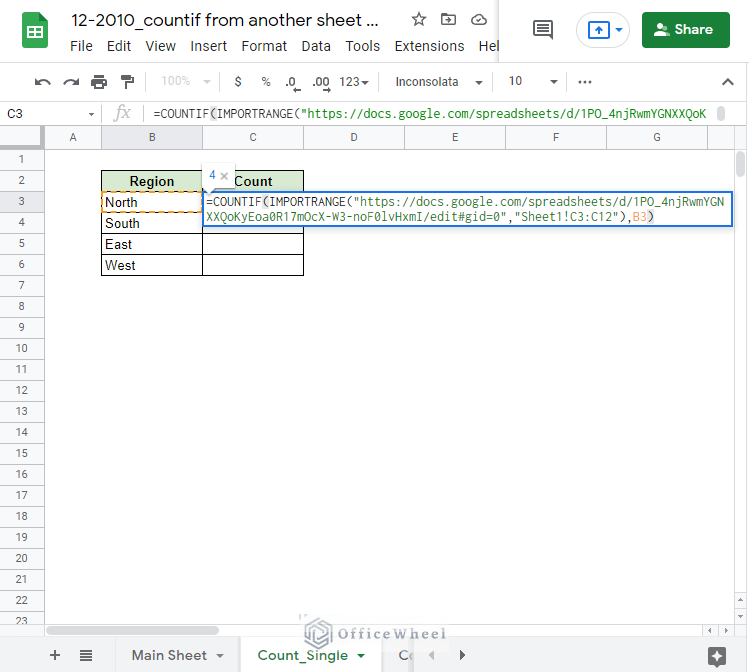This screenshot has height=672, width=749.
Task: Select column G header
Action: 657,138
